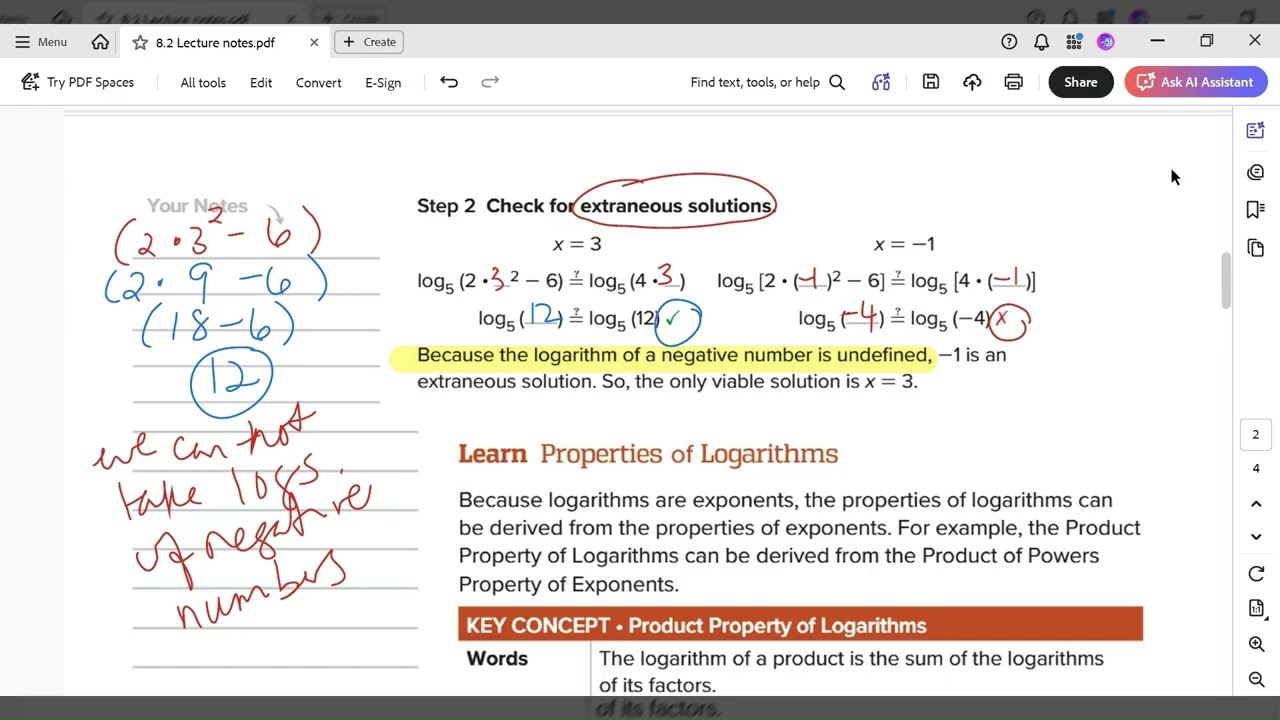1280x720 pixels.
Task: Rotate the page view clockwise
Action: 1256,574
